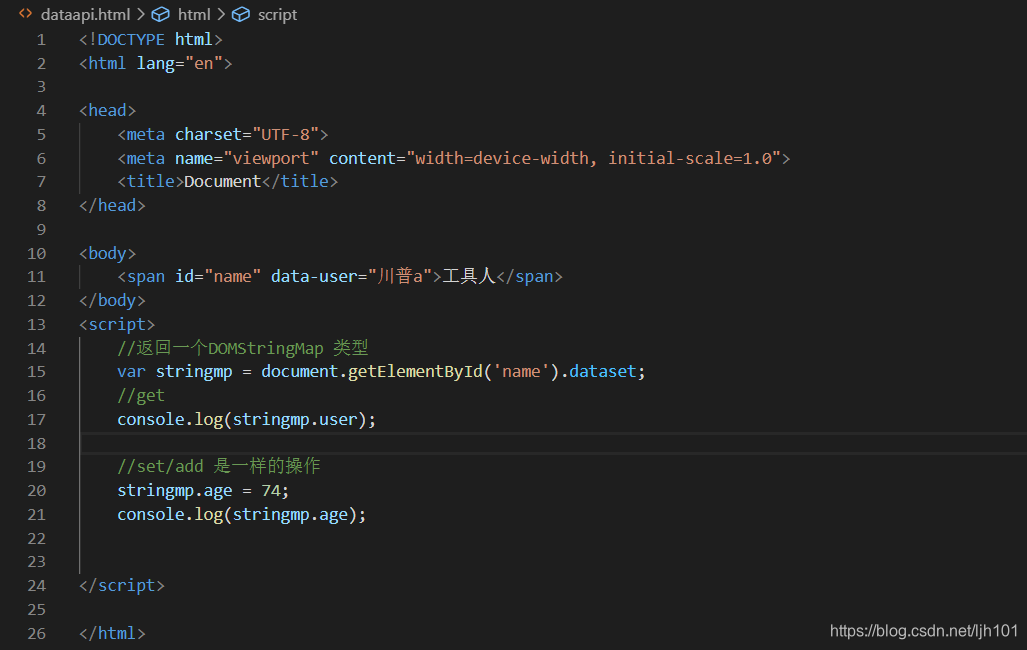Click the closing body tag
Image resolution: width=1027 pixels, height=650 pixels.
click(112, 301)
